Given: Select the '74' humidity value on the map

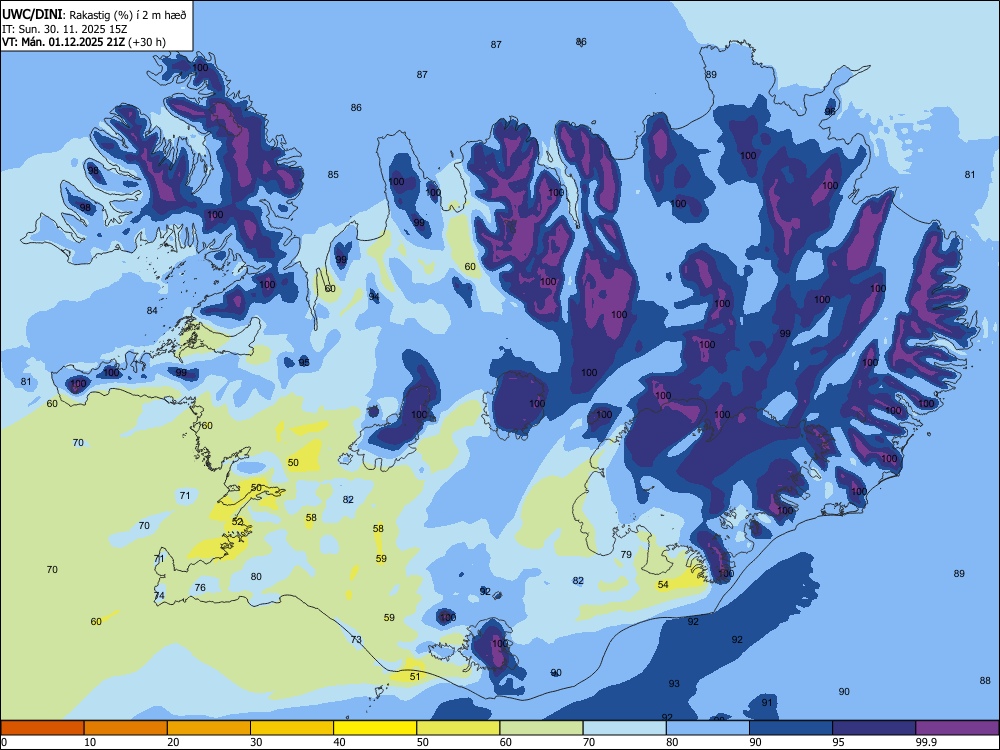Looking at the screenshot, I should click(x=159, y=596).
